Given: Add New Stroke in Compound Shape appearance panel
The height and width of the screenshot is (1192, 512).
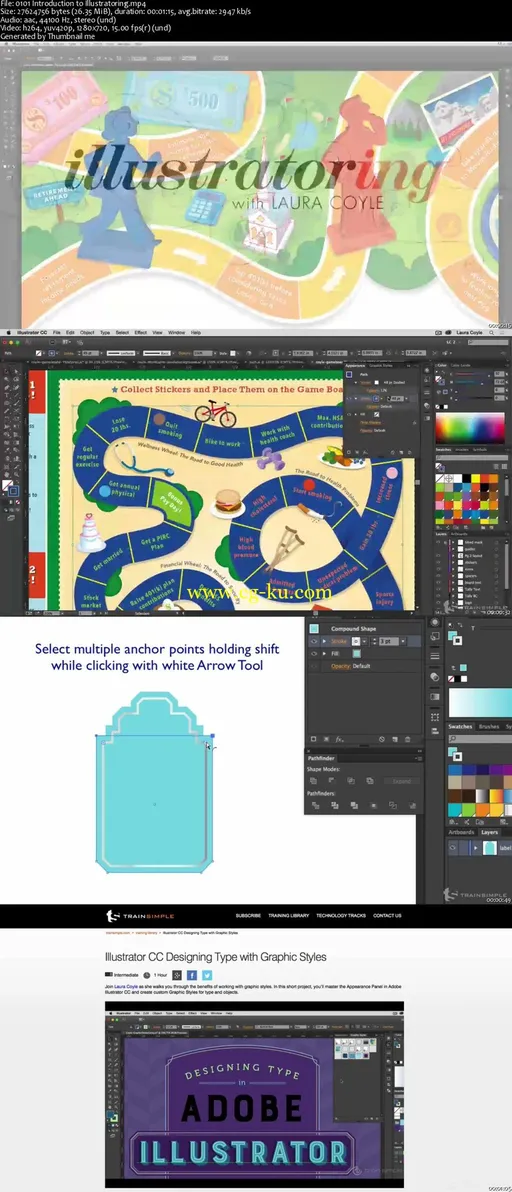Looking at the screenshot, I should coord(314,739).
